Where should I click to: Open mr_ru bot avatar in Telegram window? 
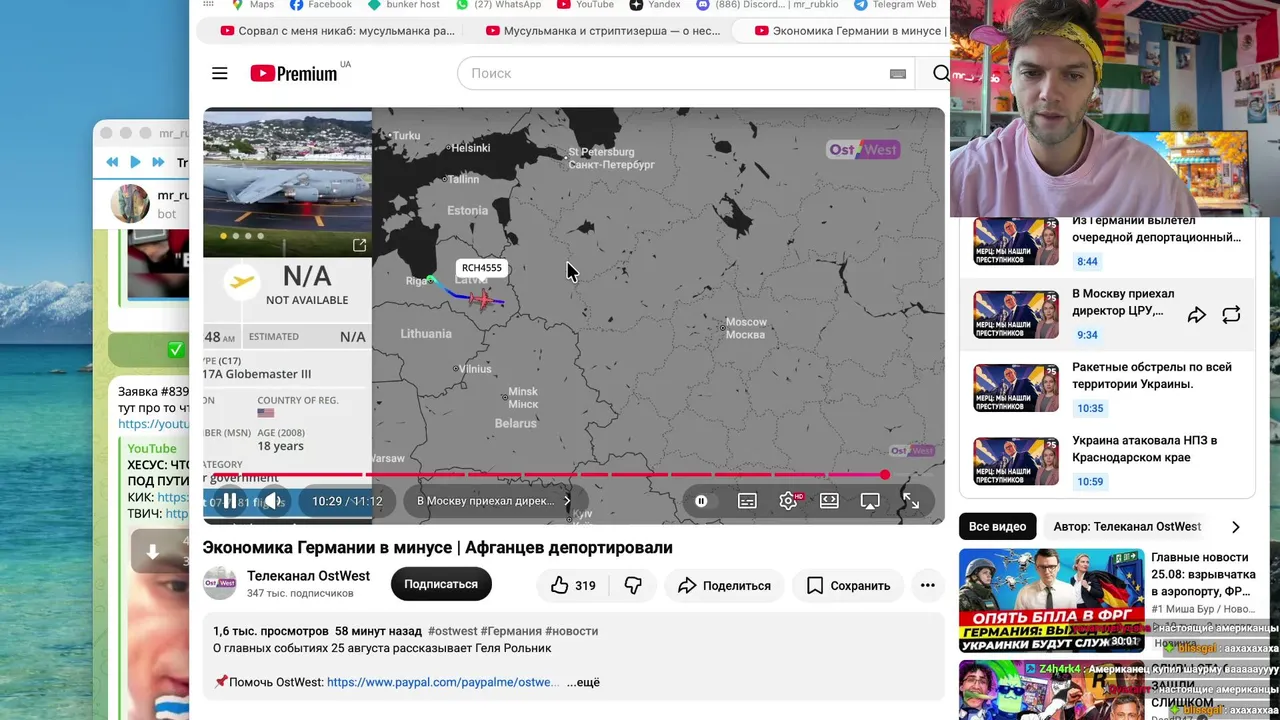click(130, 204)
